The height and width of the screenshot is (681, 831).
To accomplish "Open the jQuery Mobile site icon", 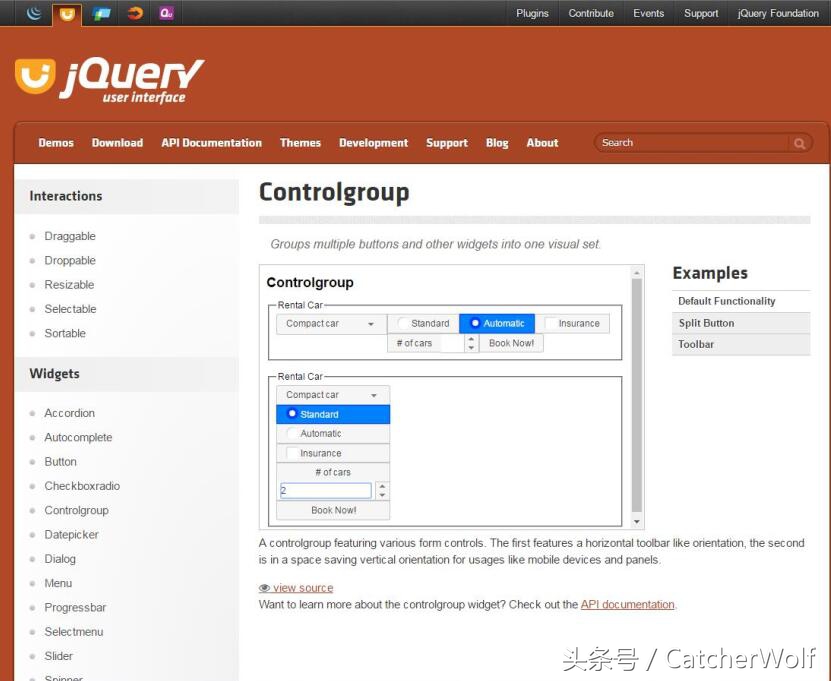I will pyautogui.click(x=101, y=13).
